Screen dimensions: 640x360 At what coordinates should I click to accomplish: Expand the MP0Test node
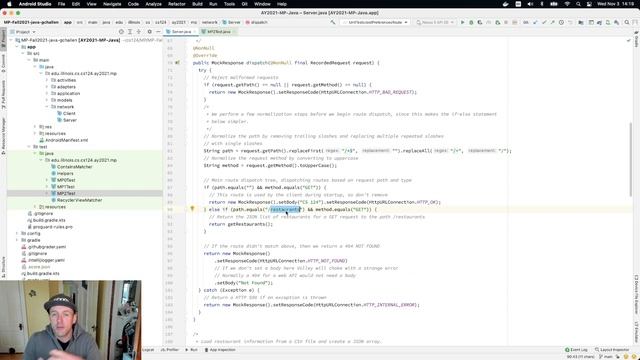coord(47,180)
